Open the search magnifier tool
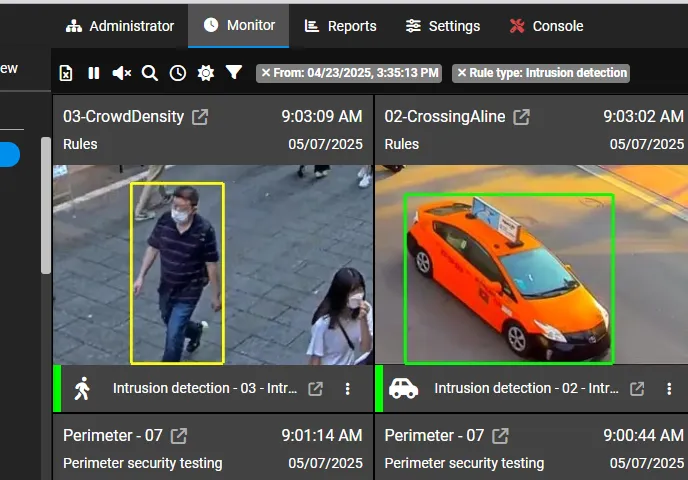The image size is (688, 480). coord(150,73)
